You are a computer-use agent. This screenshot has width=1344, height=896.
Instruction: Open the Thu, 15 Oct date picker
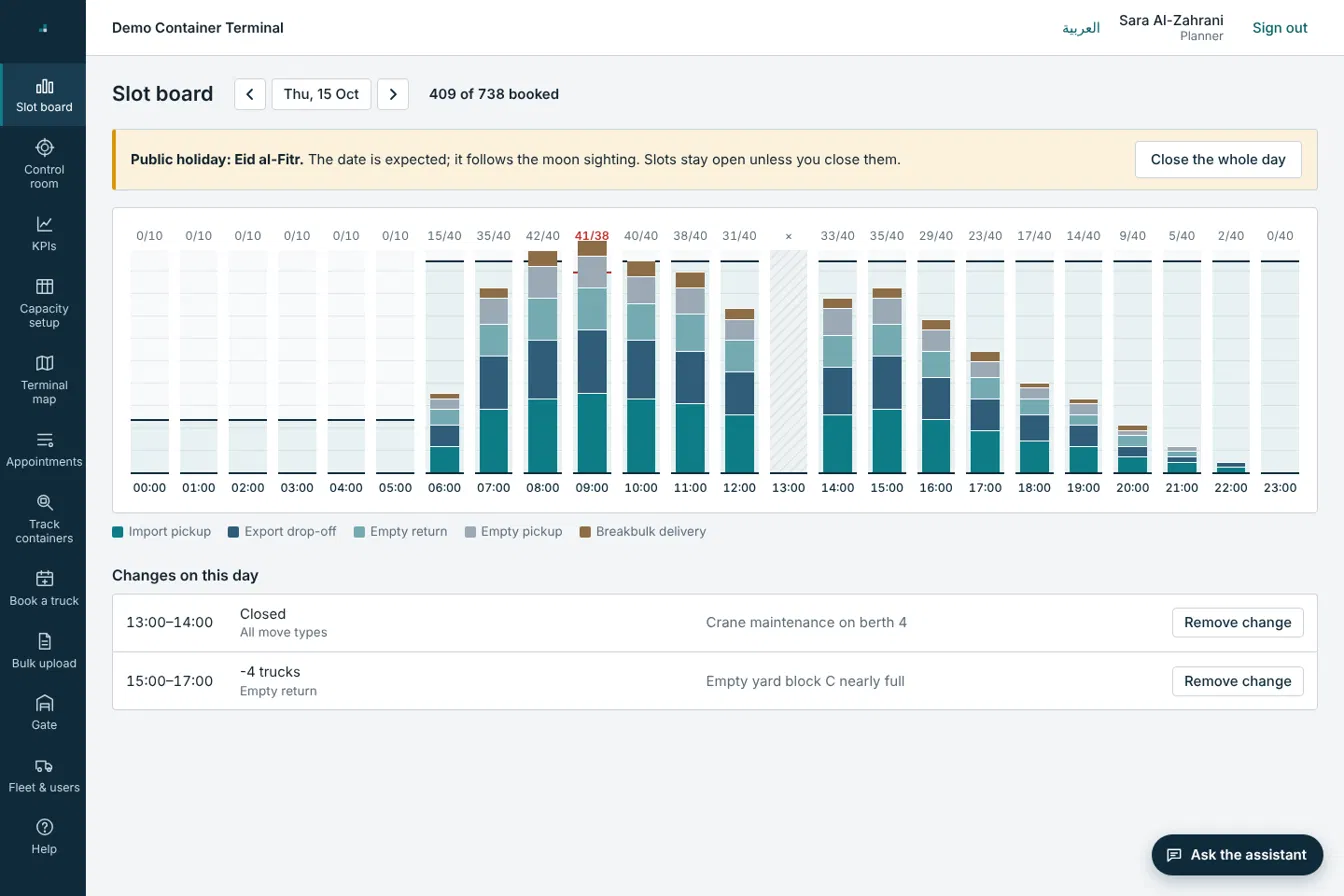point(321,94)
